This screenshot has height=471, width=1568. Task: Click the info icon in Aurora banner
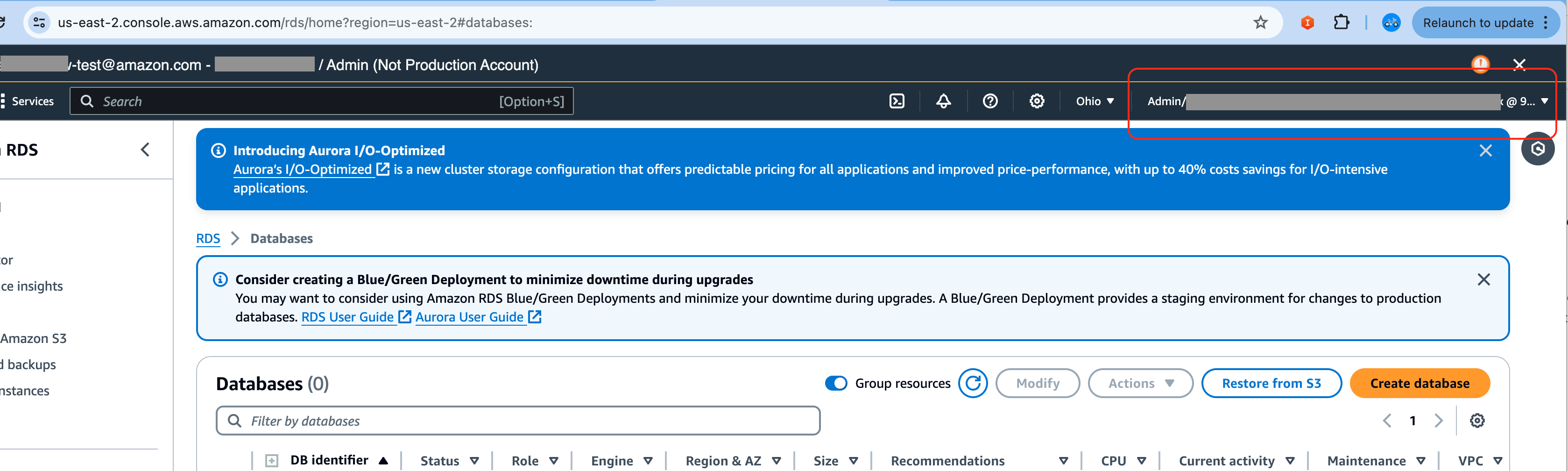pos(218,150)
